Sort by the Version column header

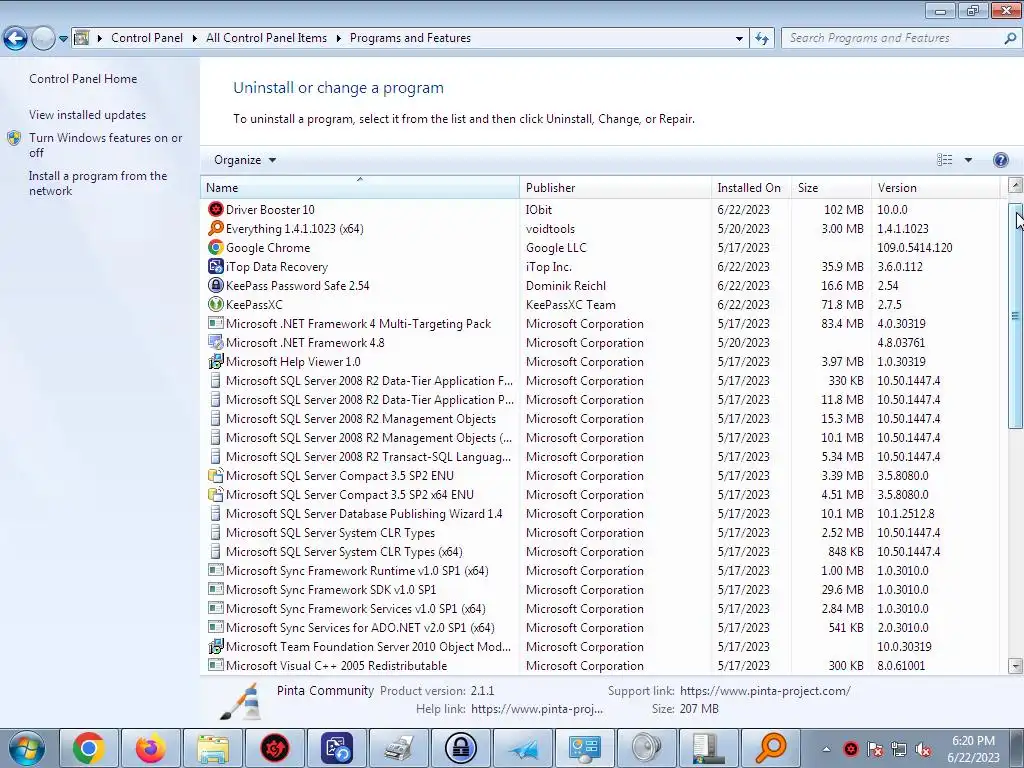(935, 187)
